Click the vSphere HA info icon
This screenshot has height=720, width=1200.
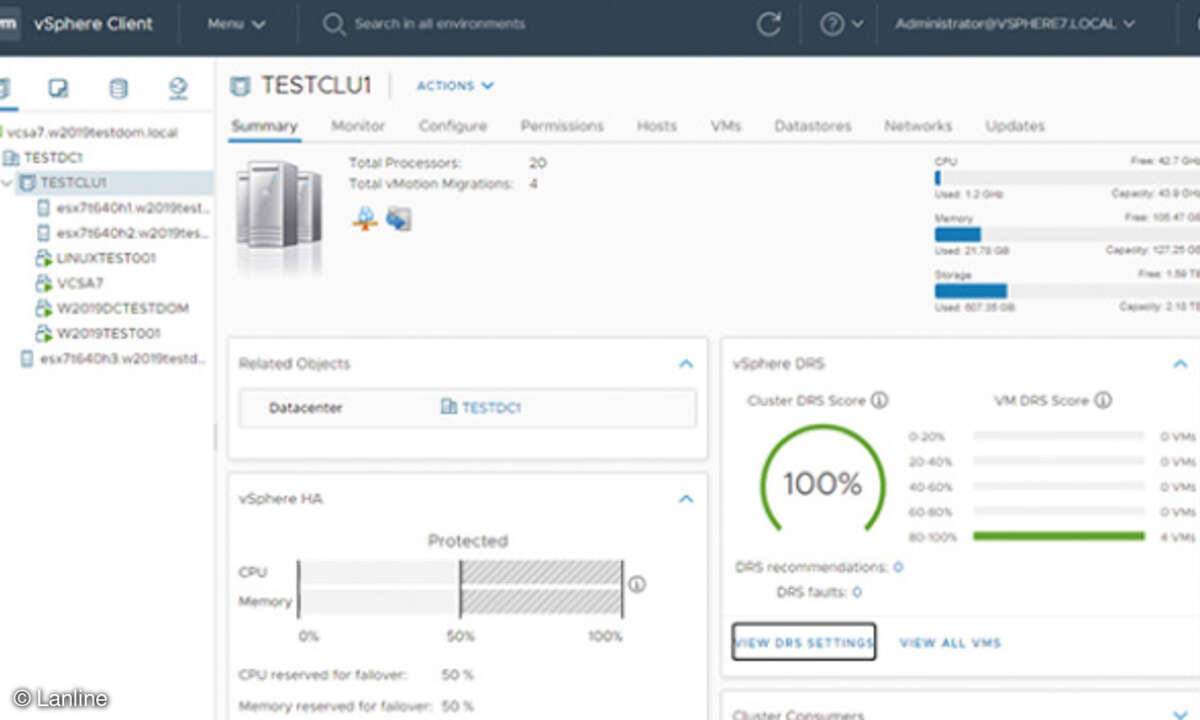tap(636, 584)
